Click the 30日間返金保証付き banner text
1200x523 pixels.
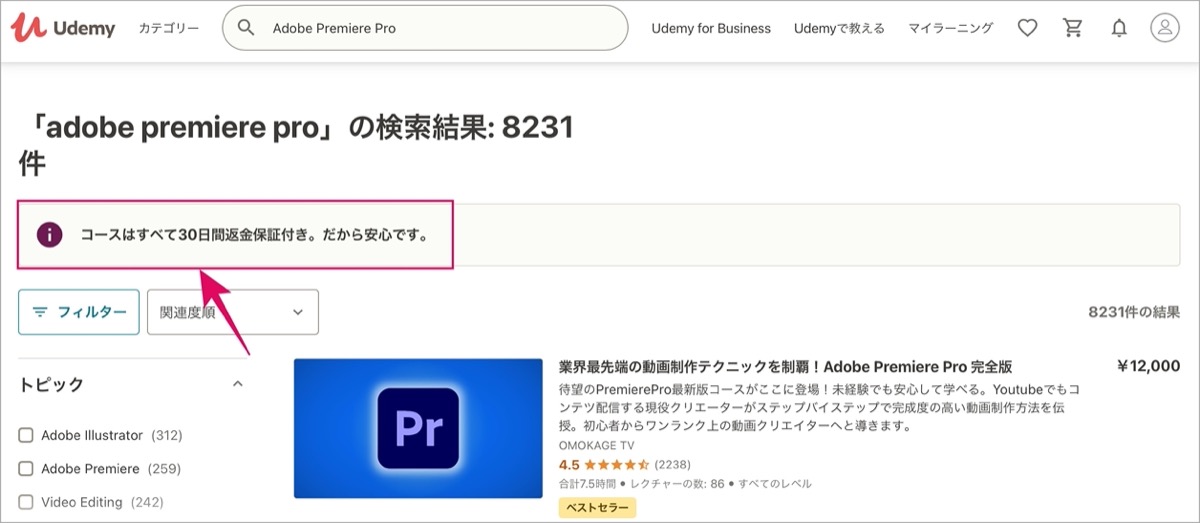(x=255, y=236)
